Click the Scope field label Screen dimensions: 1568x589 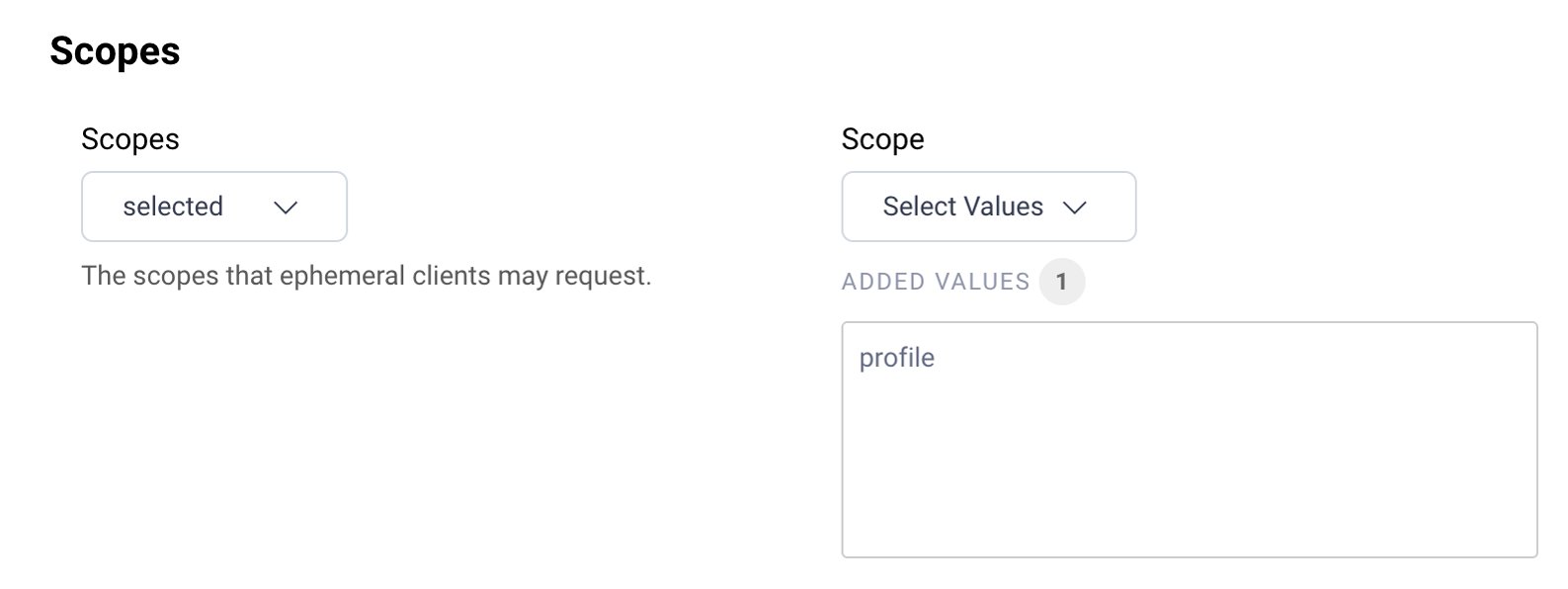coord(882,139)
